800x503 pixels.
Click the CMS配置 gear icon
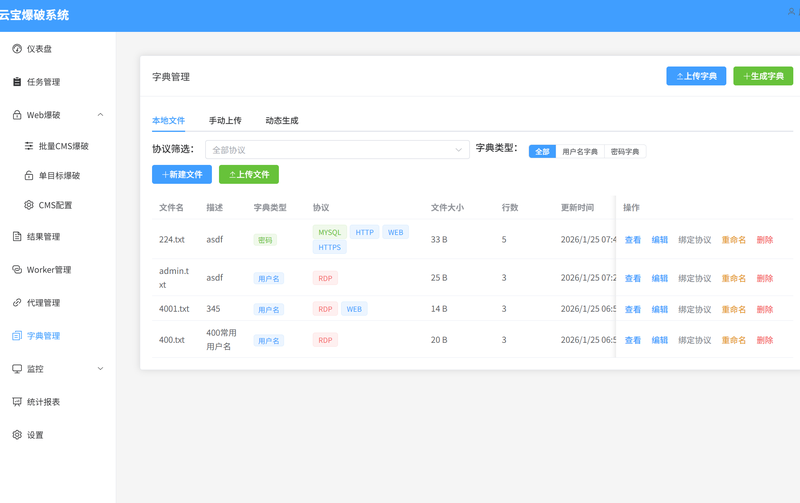29,205
